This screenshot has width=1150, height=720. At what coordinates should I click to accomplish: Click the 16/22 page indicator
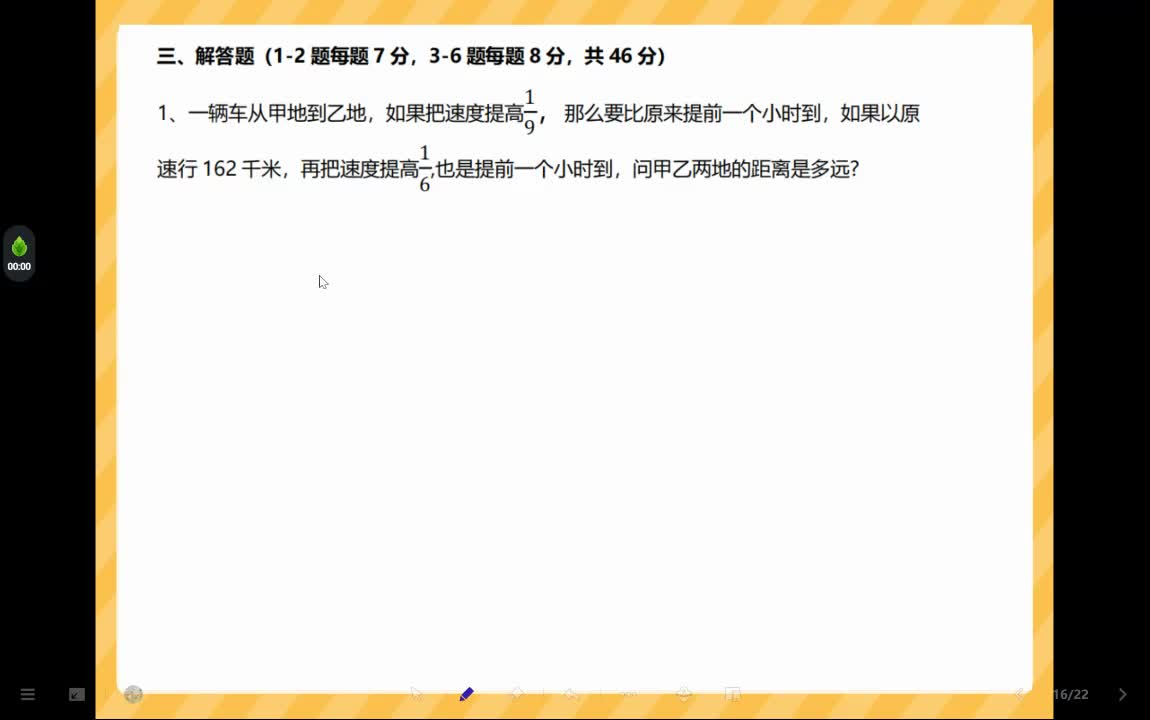pyautogui.click(x=1071, y=694)
